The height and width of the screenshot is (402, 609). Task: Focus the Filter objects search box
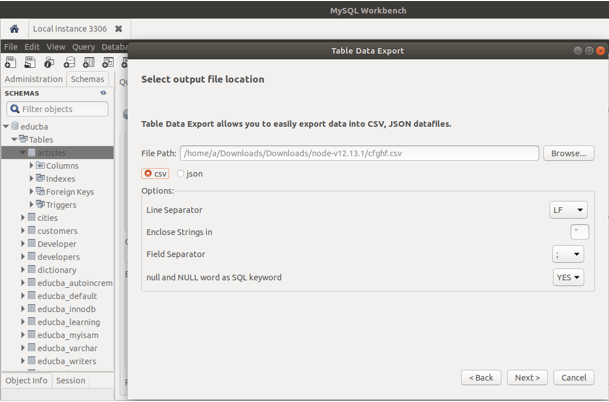click(57, 109)
